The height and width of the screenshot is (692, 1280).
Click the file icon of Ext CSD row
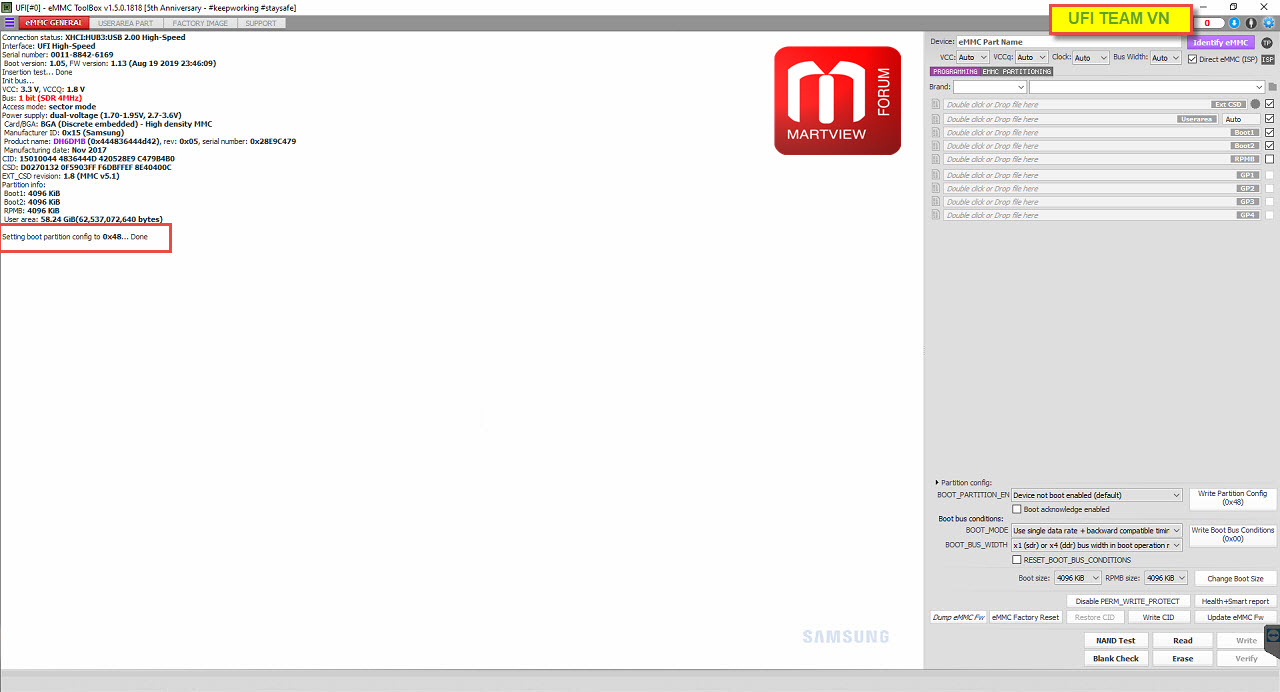tap(936, 104)
